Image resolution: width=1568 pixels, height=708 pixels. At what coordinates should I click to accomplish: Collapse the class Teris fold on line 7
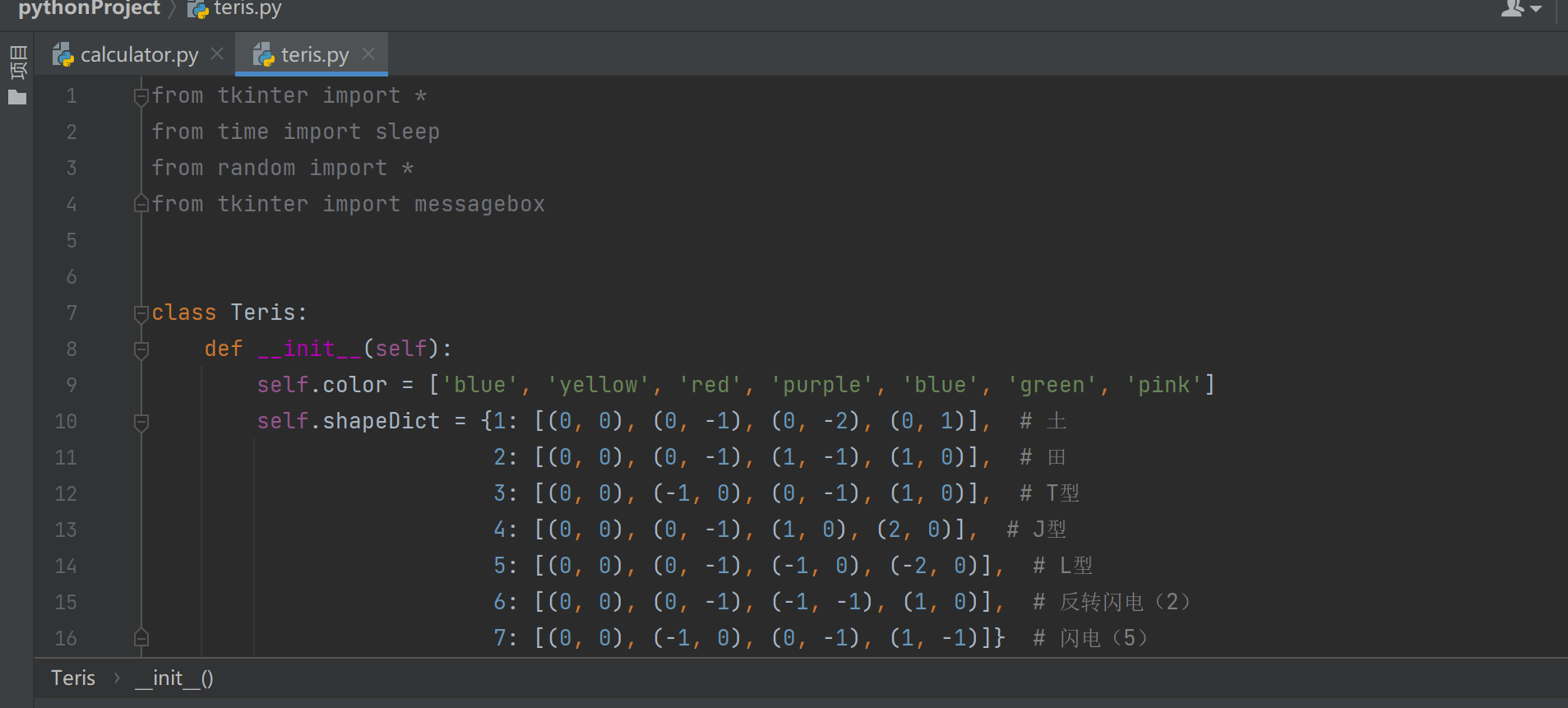click(141, 313)
